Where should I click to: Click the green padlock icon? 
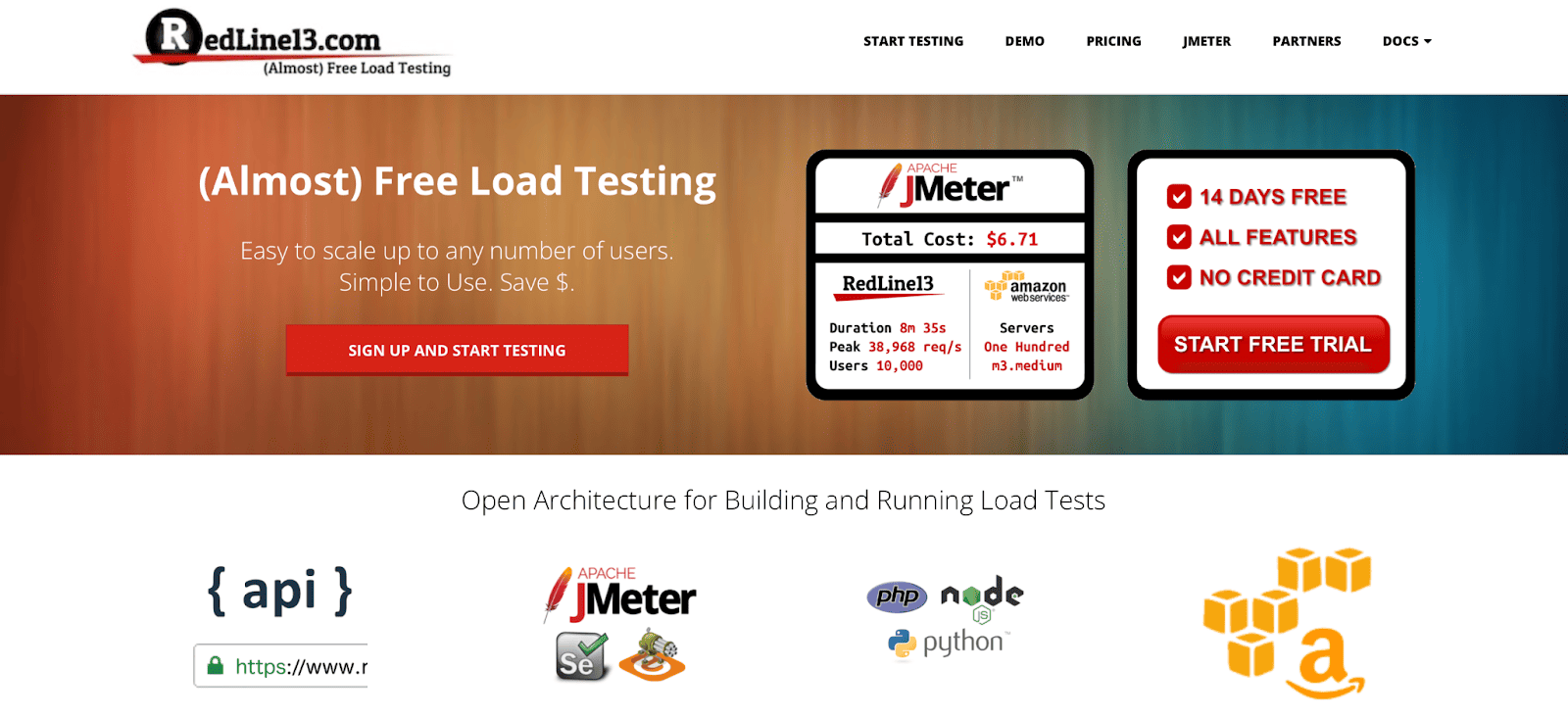tap(215, 666)
